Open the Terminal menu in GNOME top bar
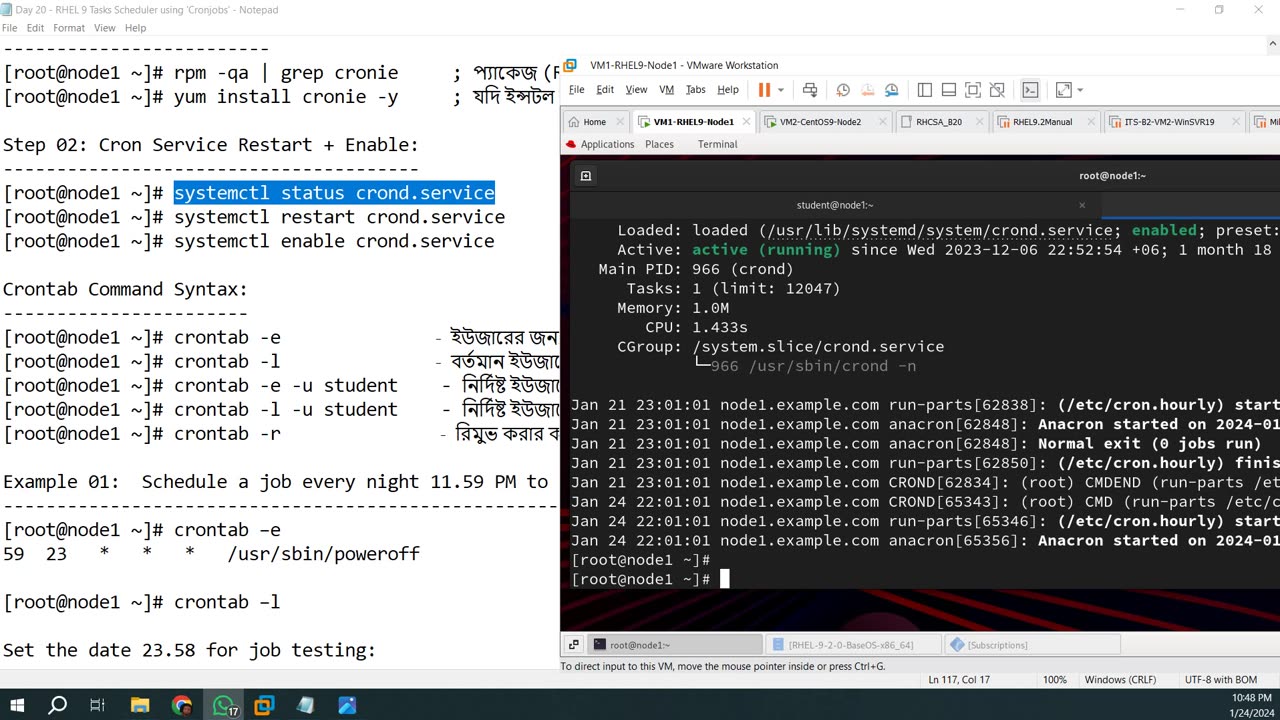 (717, 144)
